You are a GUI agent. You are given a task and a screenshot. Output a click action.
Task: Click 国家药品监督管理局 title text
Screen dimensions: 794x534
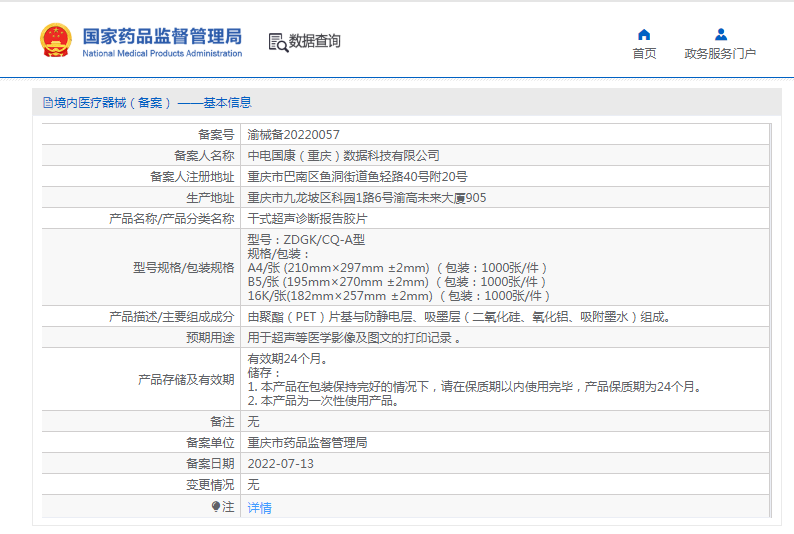162,36
